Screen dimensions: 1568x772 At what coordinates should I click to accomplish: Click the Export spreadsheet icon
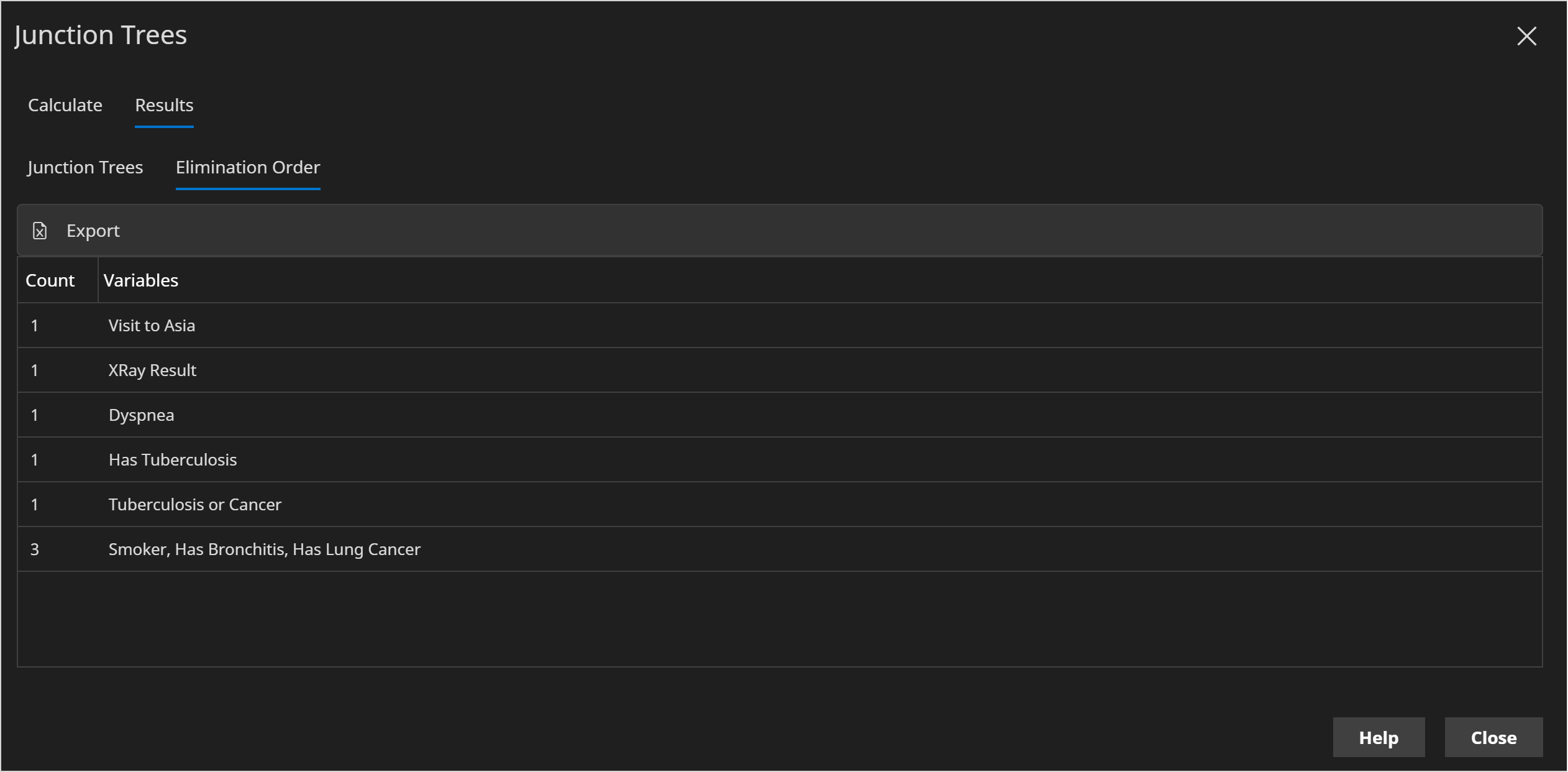40,231
